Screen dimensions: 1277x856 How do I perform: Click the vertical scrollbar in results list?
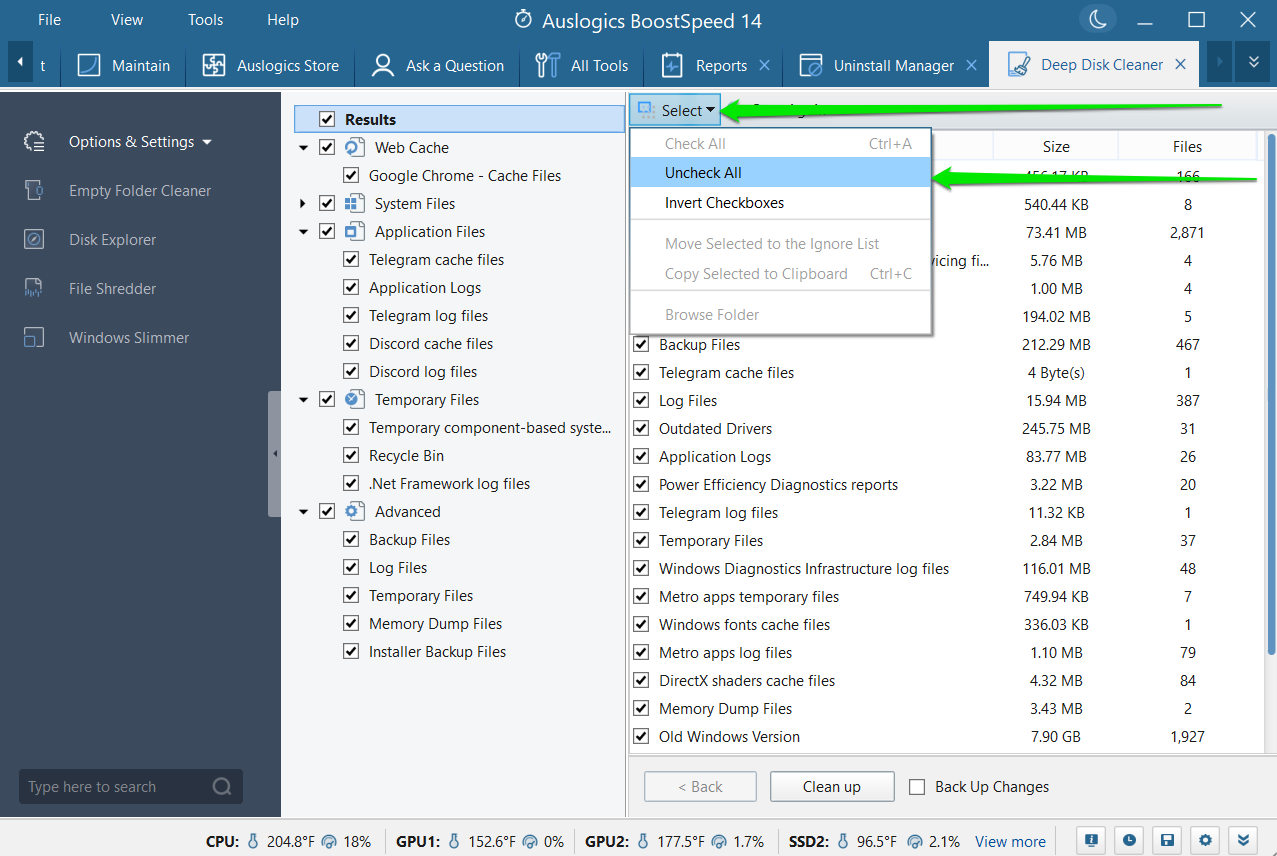[1270, 400]
